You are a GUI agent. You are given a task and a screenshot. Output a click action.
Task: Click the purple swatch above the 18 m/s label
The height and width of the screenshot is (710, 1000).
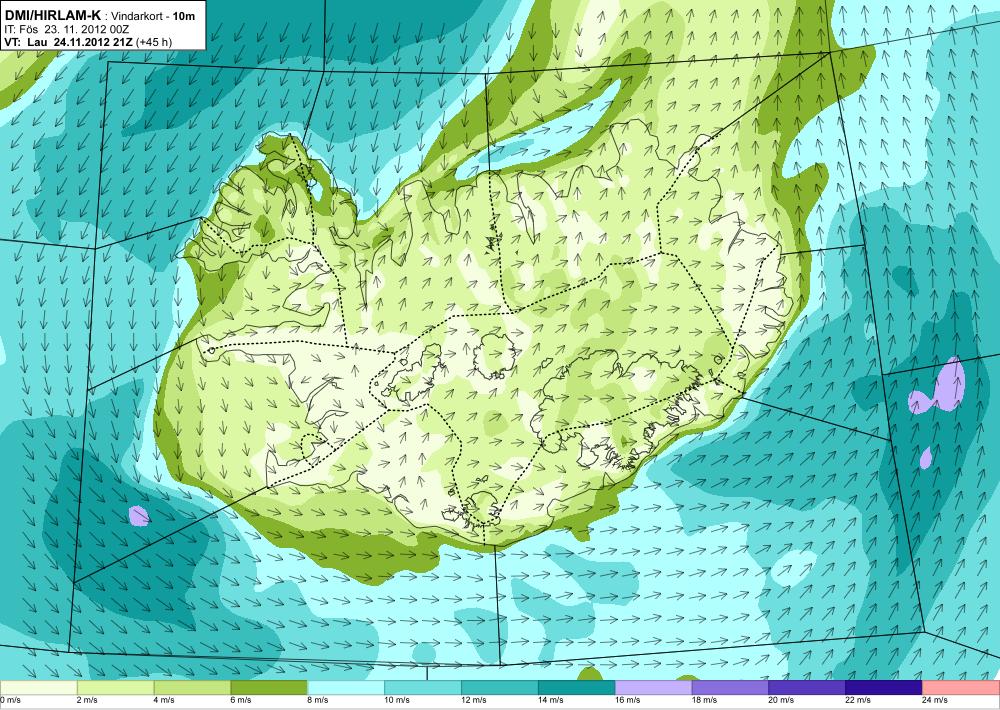pos(730,688)
